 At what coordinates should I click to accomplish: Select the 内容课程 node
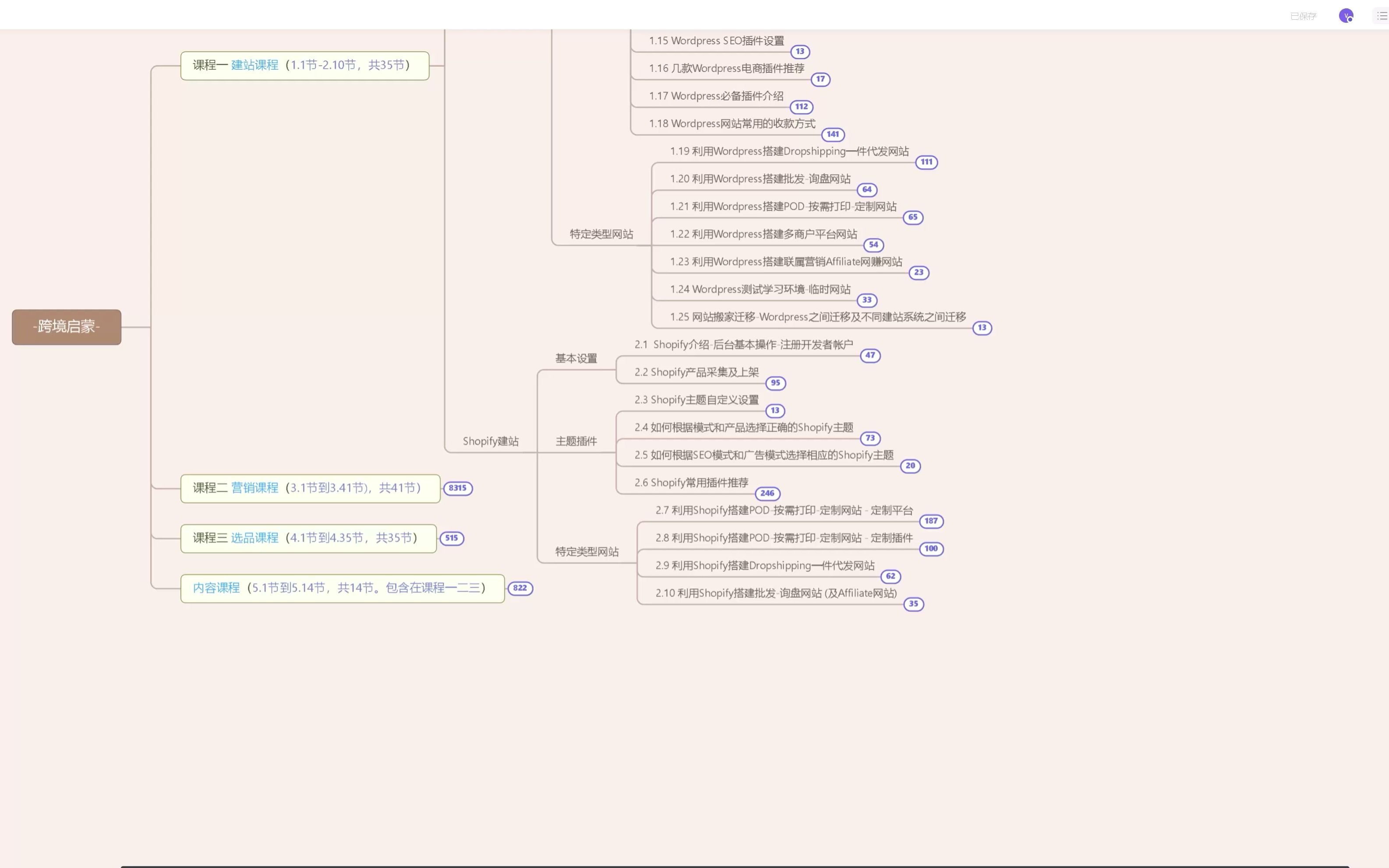[x=342, y=588]
